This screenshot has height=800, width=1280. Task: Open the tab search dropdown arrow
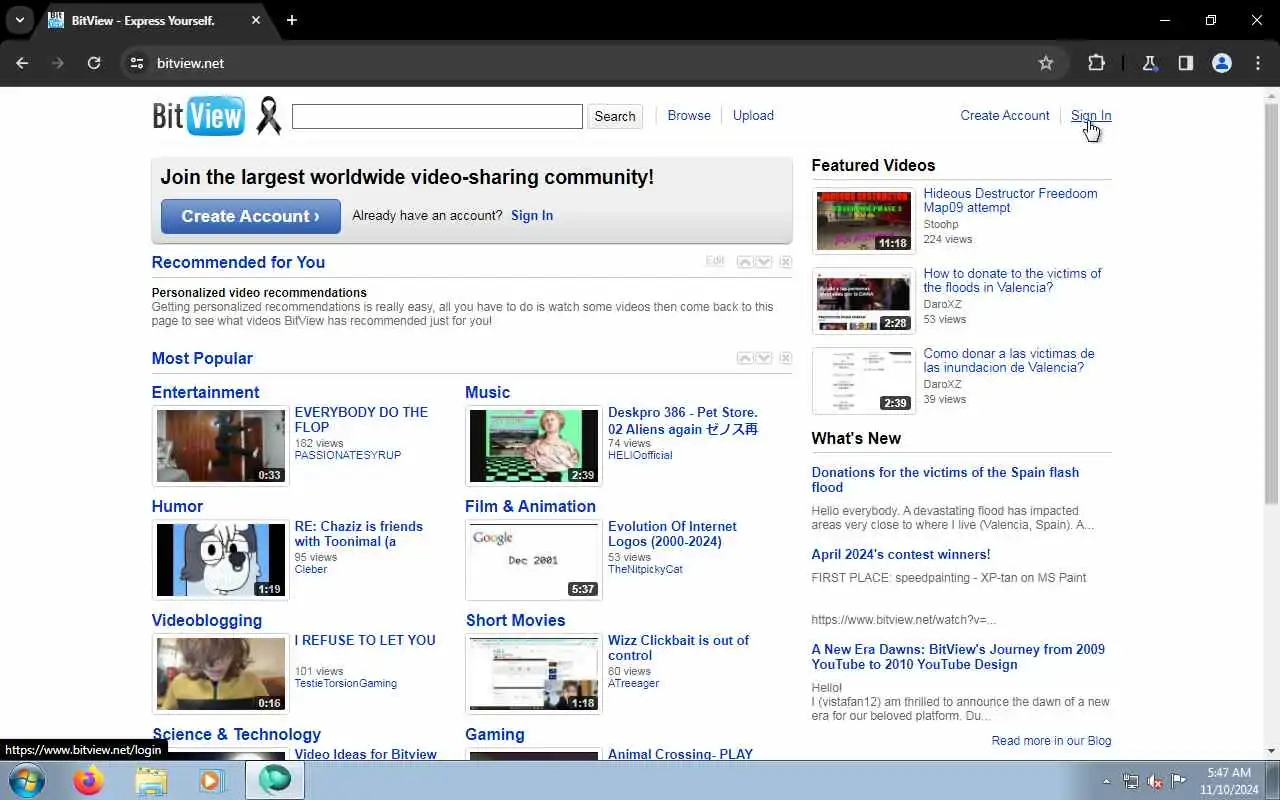tap(19, 20)
